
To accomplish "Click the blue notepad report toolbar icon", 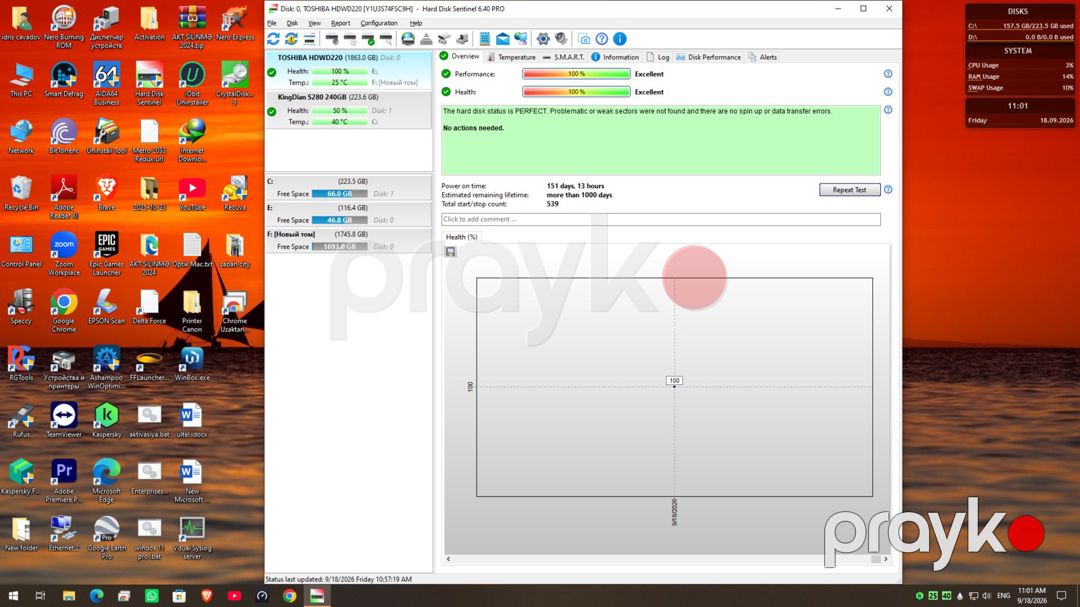I will [x=485, y=39].
